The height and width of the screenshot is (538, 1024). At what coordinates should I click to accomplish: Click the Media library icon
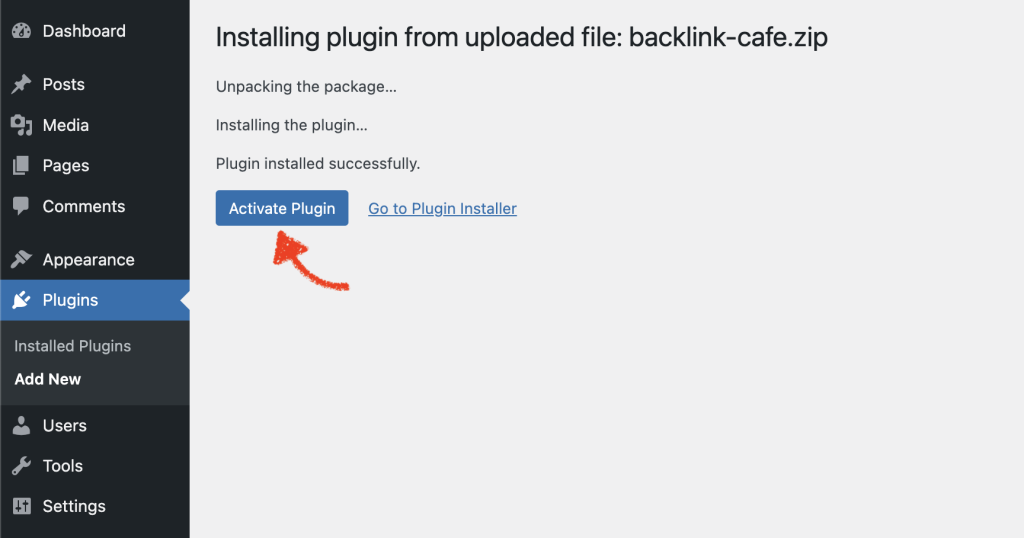point(21,125)
